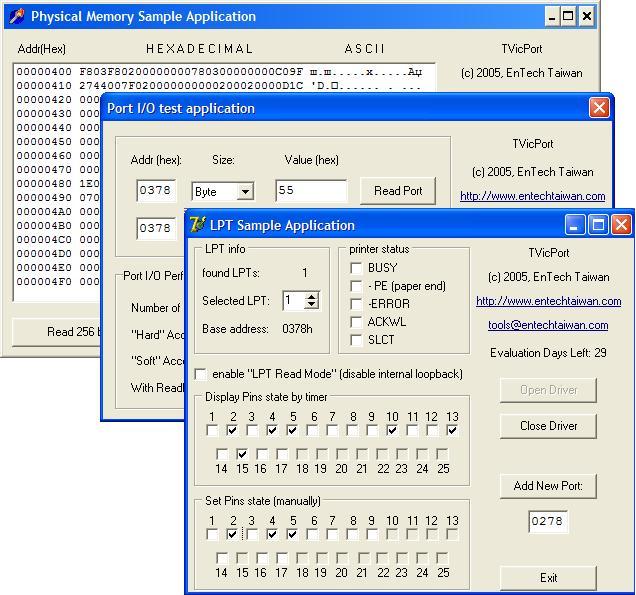This screenshot has height=595, width=636.
Task: Open the Size dropdown showing Byte
Action: (x=245, y=192)
